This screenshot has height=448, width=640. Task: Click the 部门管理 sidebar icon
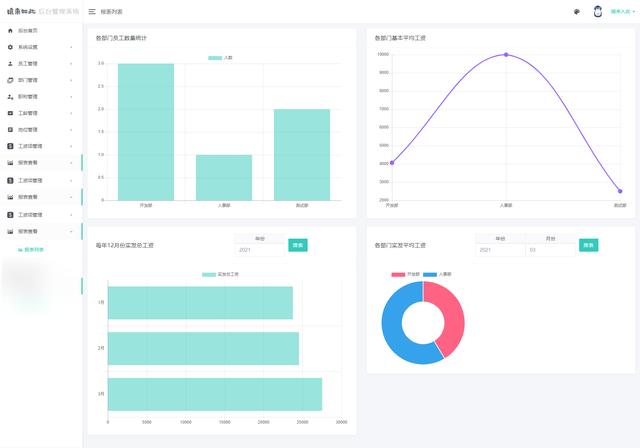click(x=10, y=80)
